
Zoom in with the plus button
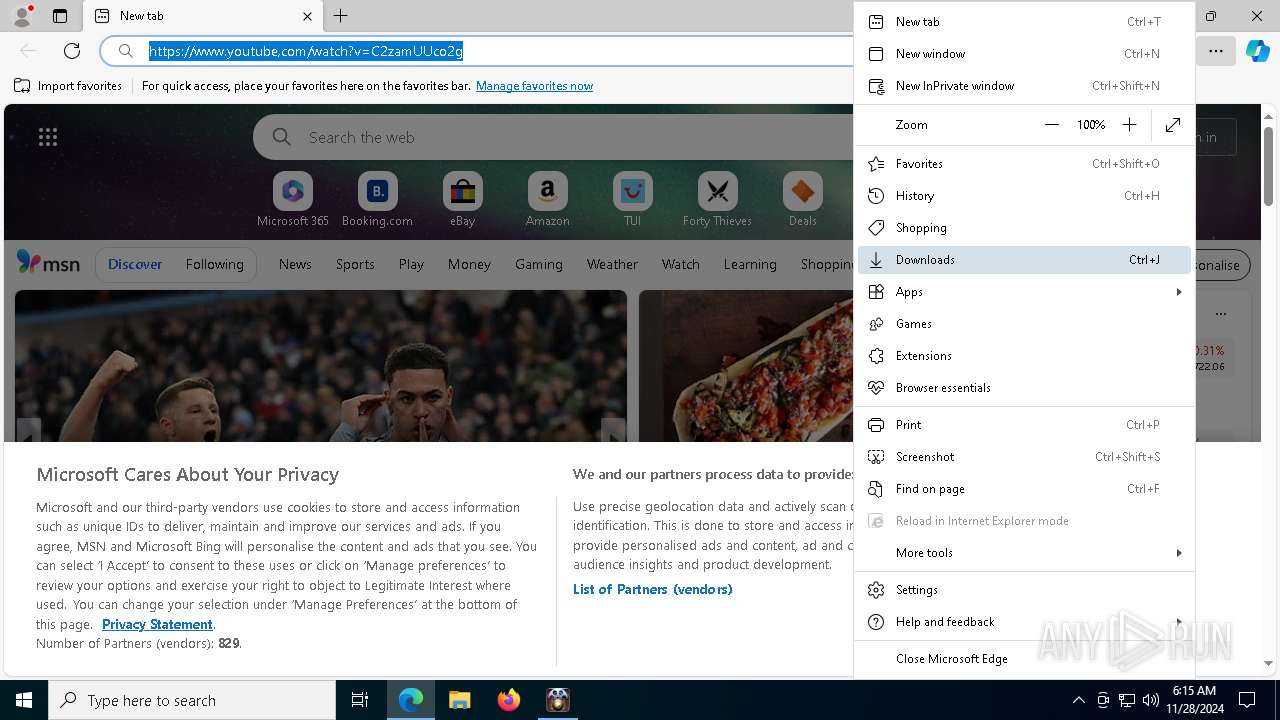[x=1129, y=125]
